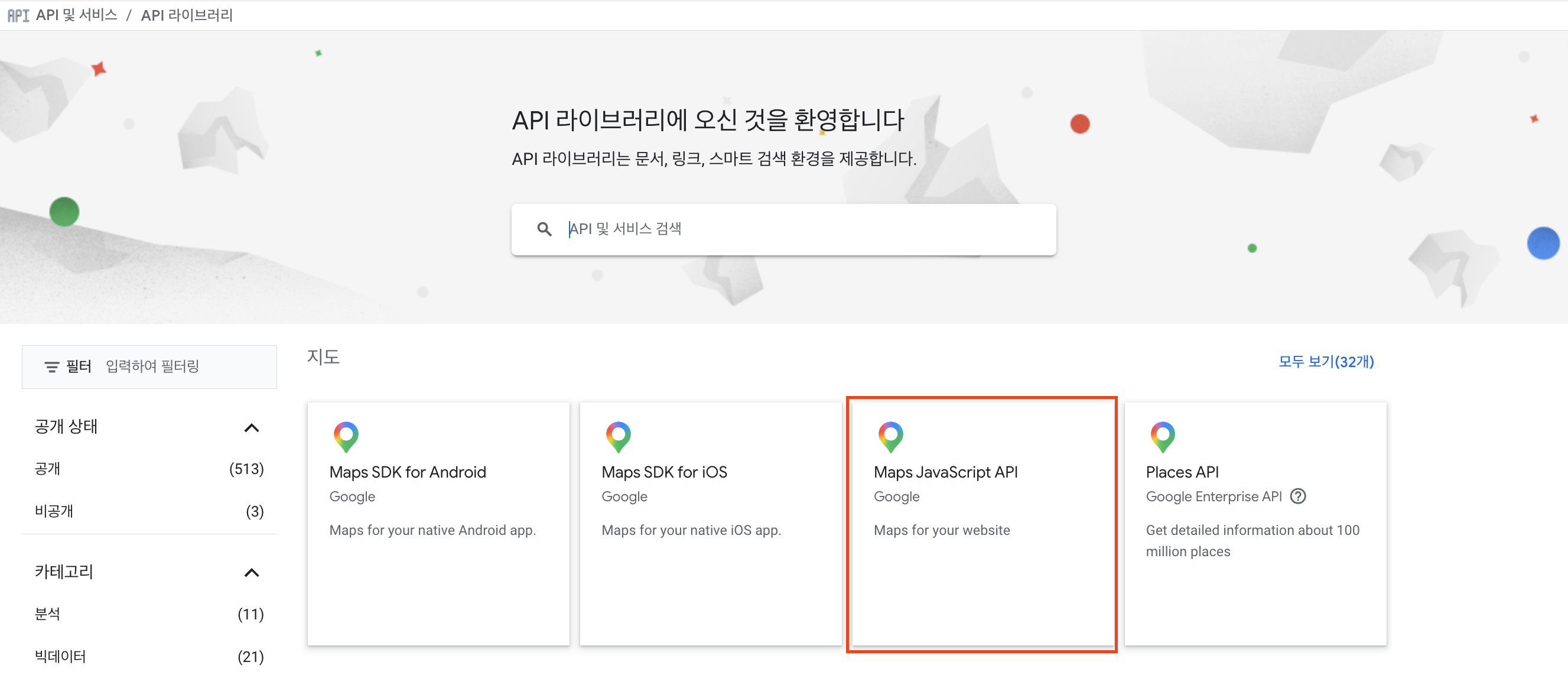Click the Maps SDK for iOS pin icon
This screenshot has width=1568, height=688.
coord(619,436)
